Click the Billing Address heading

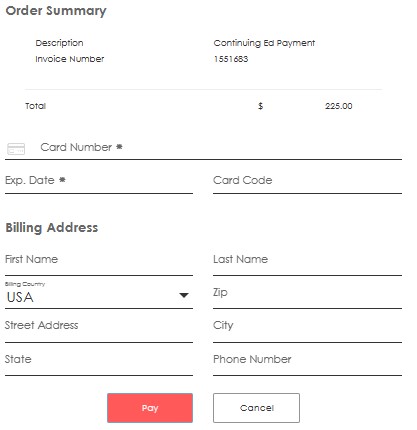(x=52, y=228)
